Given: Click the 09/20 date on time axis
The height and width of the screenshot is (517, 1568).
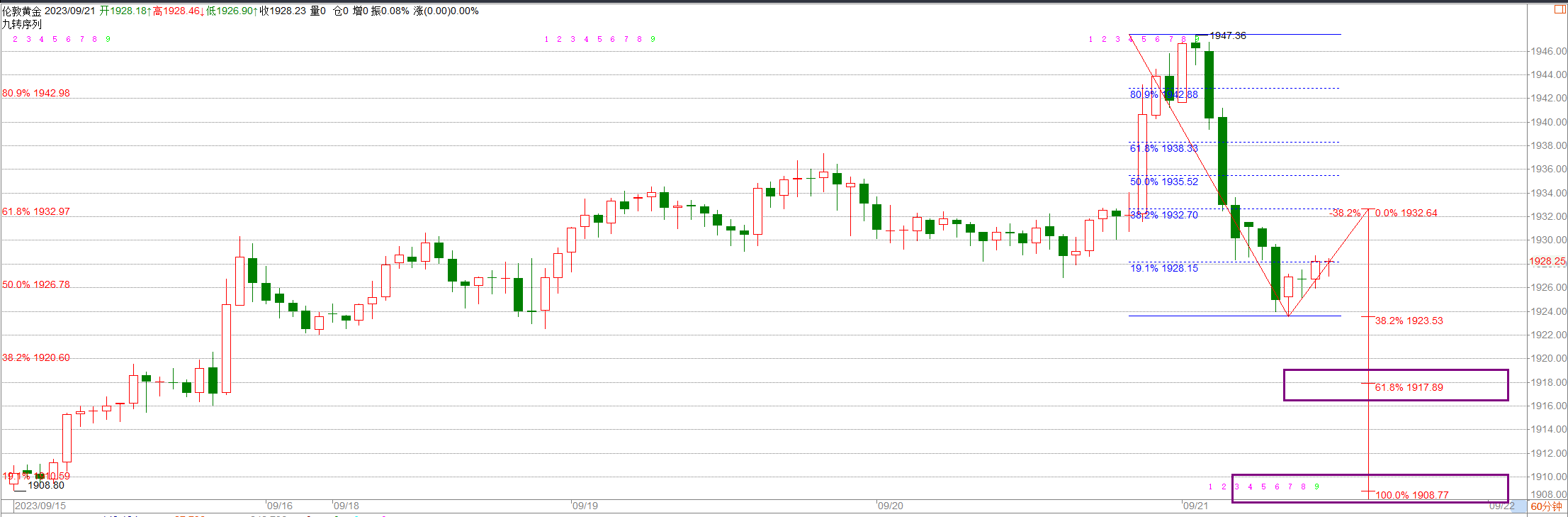Looking at the screenshot, I should pyautogui.click(x=891, y=506).
